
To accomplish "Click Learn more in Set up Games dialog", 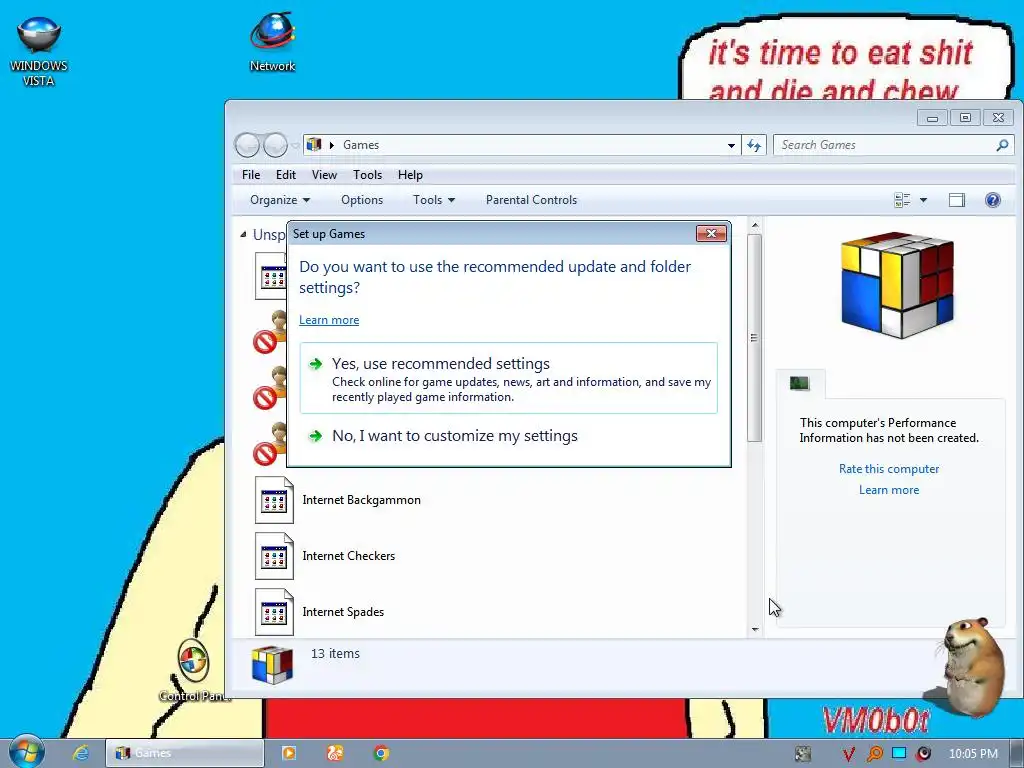I will coord(329,320).
